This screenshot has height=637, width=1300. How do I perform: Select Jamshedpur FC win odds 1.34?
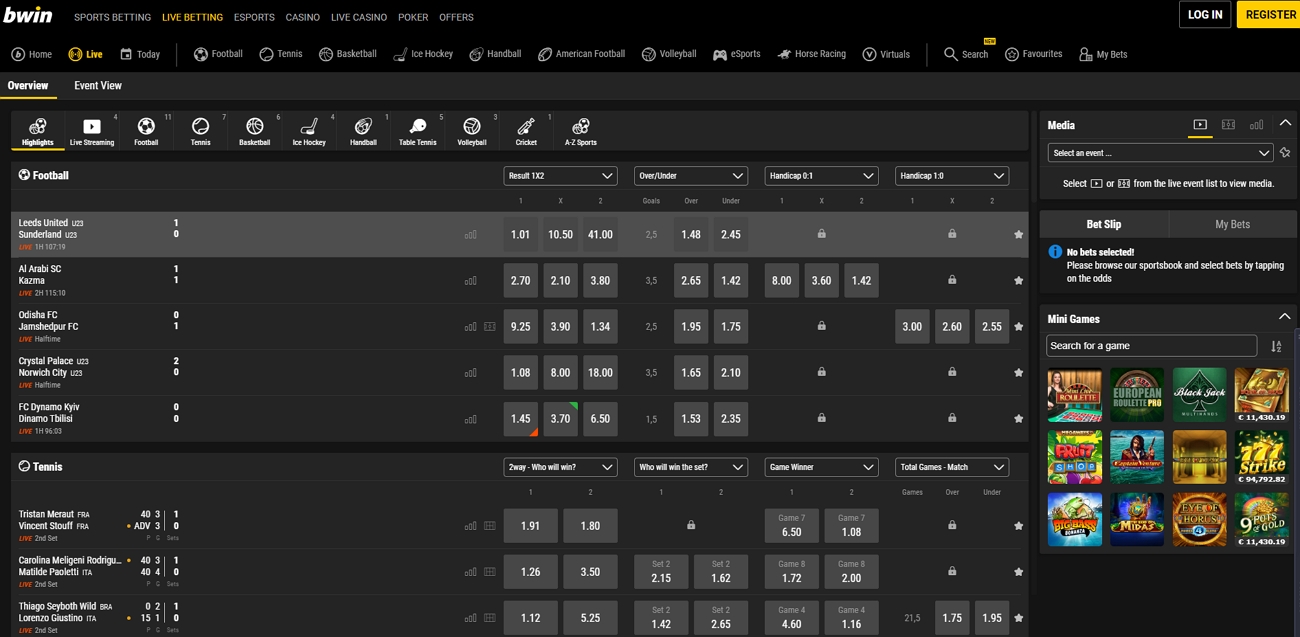coord(600,327)
